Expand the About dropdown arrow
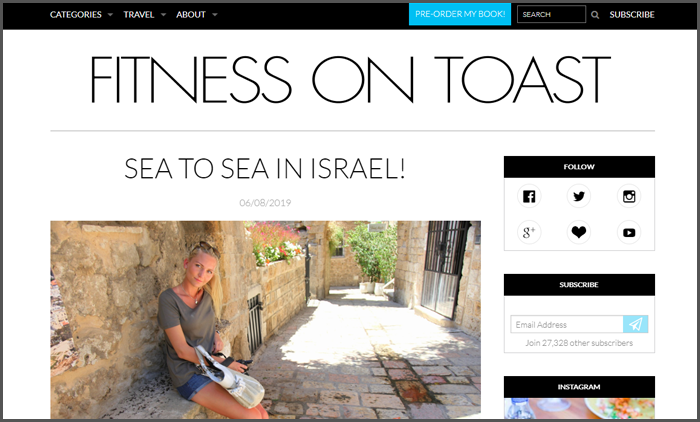 coord(215,15)
